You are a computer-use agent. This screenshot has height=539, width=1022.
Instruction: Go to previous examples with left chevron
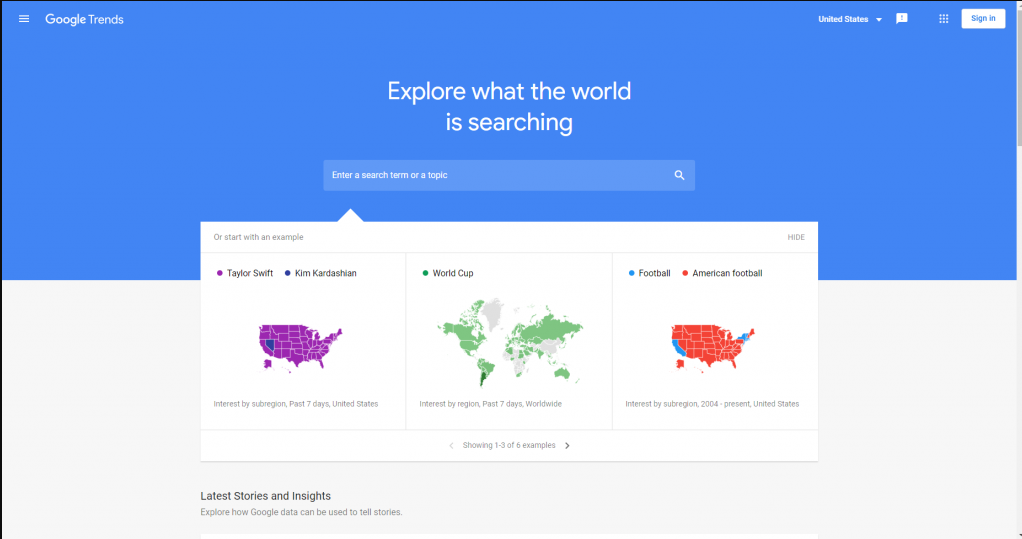coord(451,446)
